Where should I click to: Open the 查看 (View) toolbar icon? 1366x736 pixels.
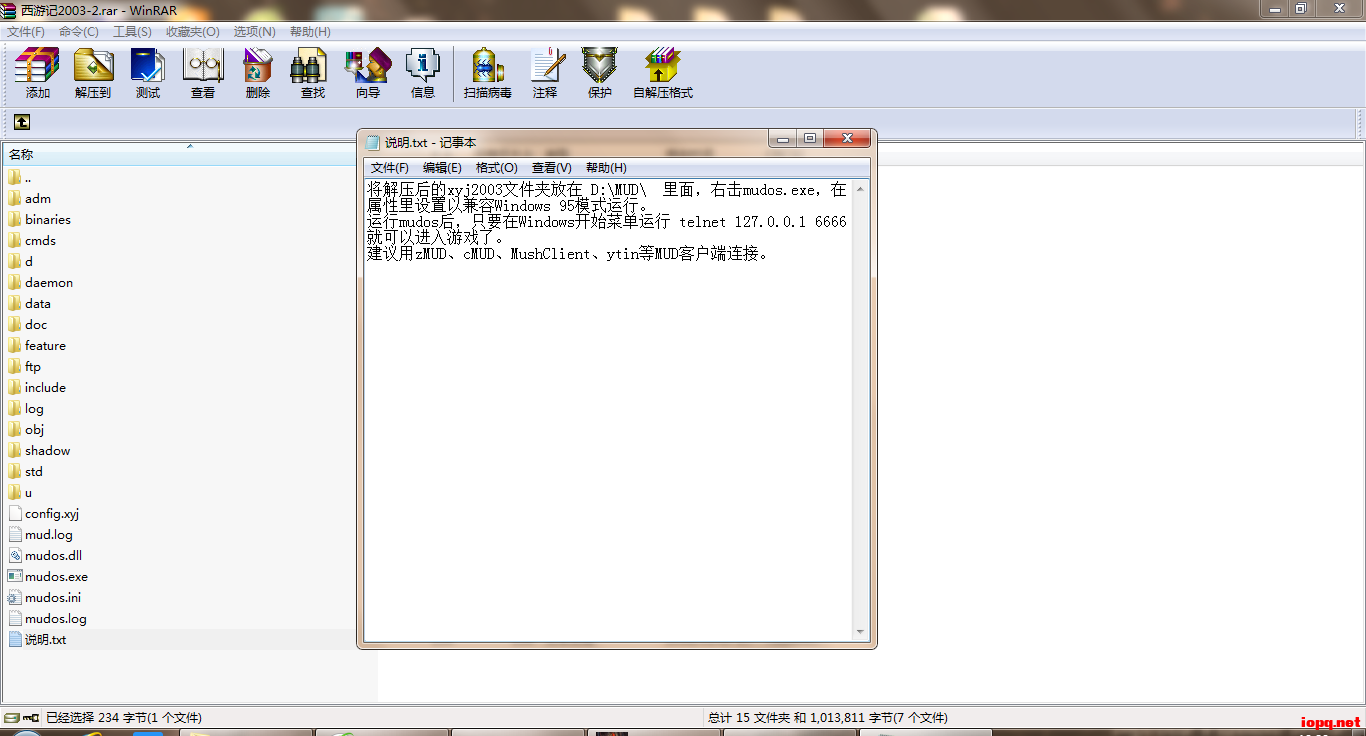coord(203,72)
